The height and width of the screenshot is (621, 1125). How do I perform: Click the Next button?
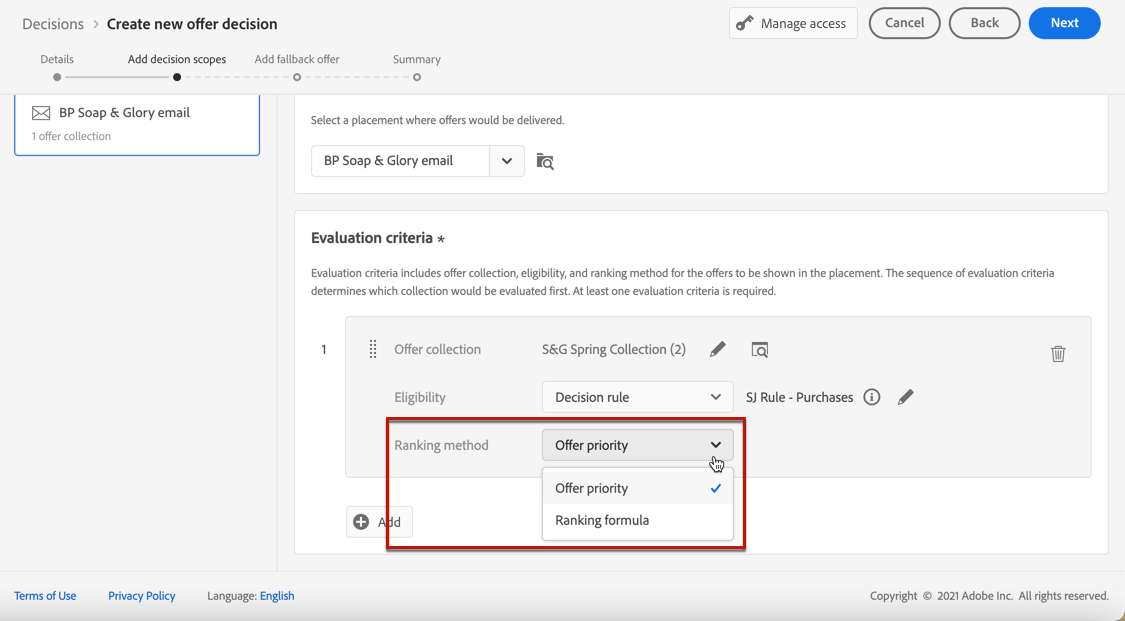(x=1064, y=23)
